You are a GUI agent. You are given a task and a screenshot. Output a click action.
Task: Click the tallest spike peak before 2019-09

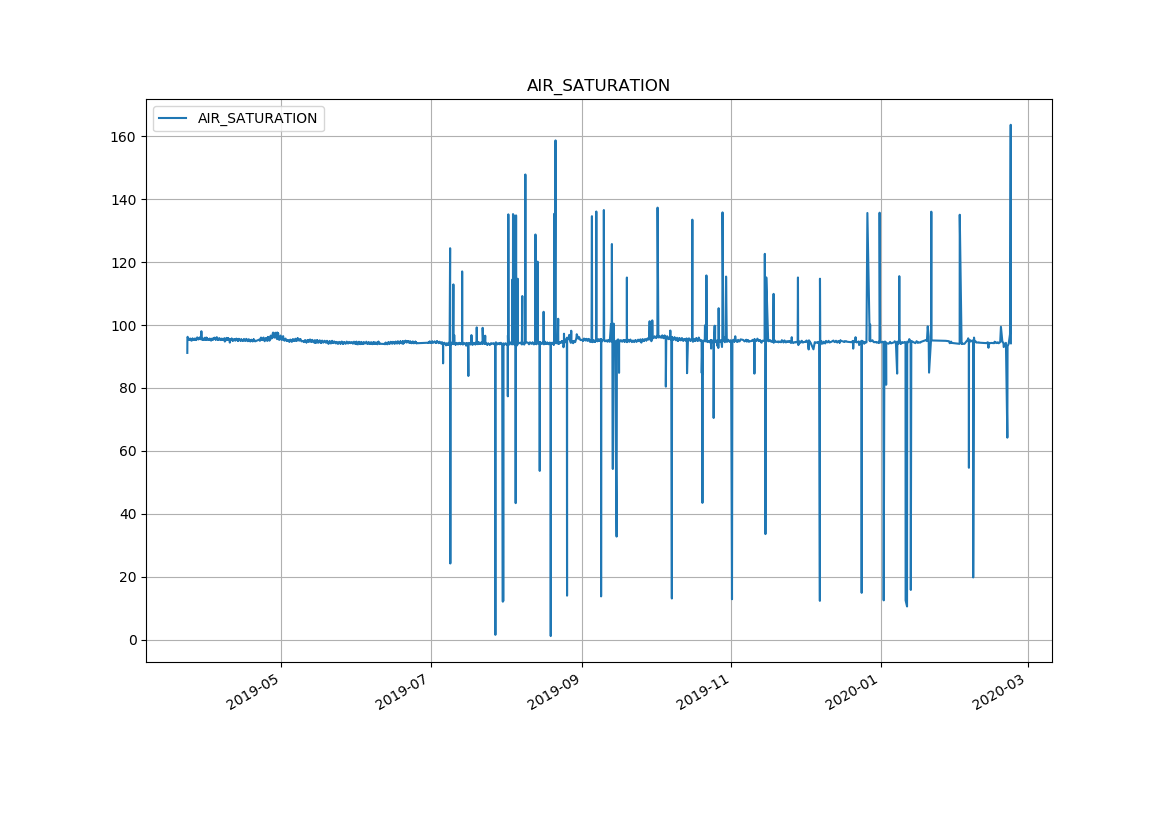[x=555, y=141]
